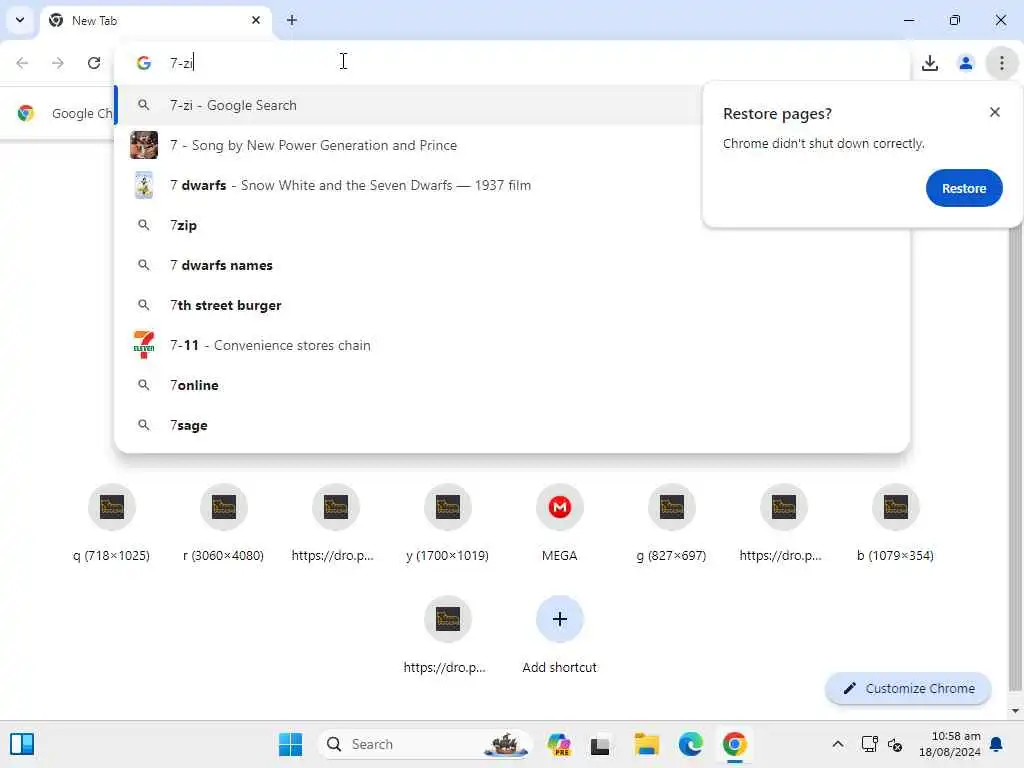Open the Windows Start menu
The image size is (1024, 768).
tap(291, 744)
